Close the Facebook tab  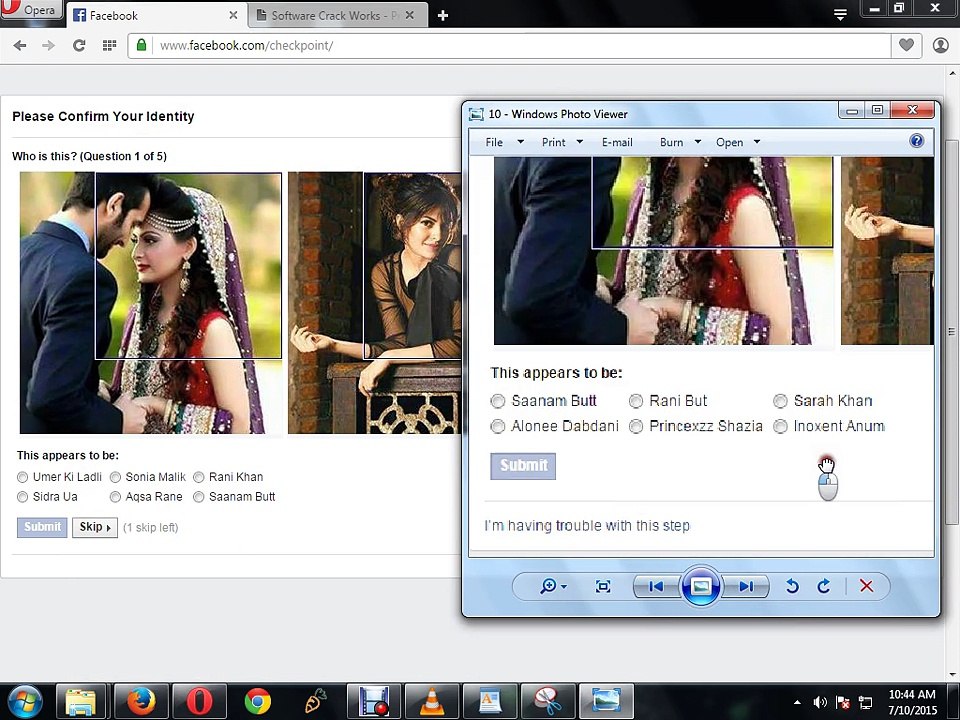[233, 15]
